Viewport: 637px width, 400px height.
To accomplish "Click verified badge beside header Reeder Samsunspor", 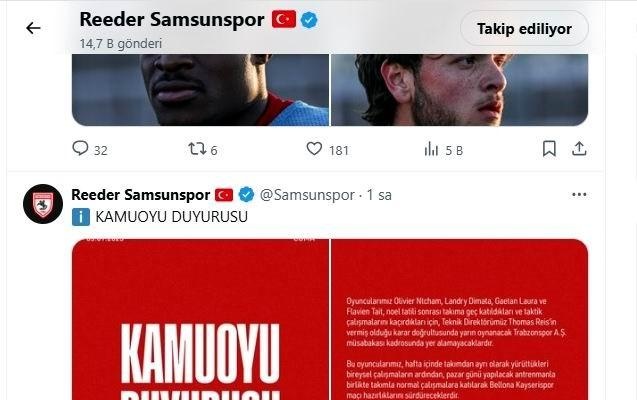I will click(x=309, y=19).
